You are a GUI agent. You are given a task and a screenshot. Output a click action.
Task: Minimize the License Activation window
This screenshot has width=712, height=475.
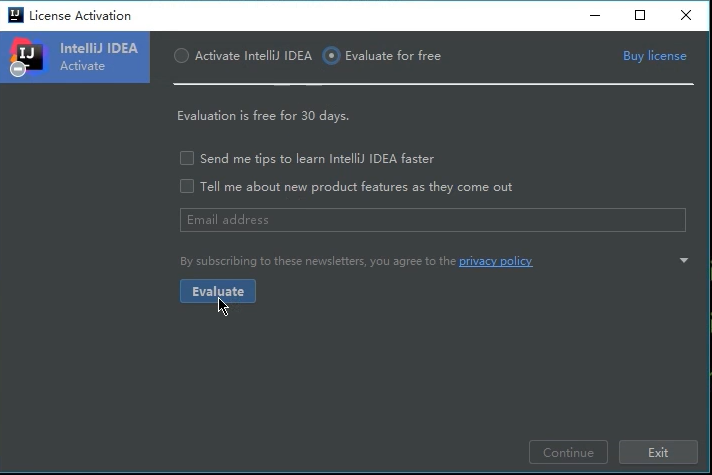tap(595, 15)
